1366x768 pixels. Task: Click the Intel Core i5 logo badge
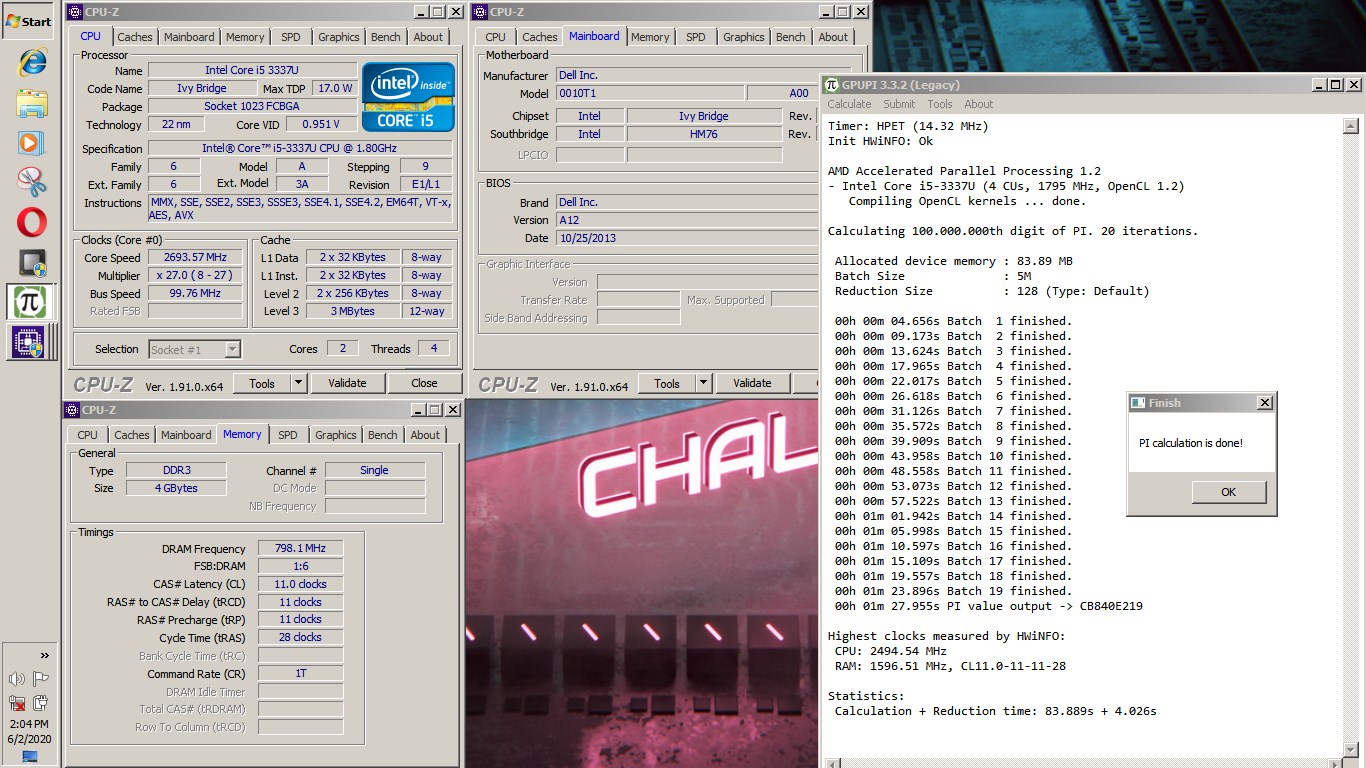click(x=408, y=96)
